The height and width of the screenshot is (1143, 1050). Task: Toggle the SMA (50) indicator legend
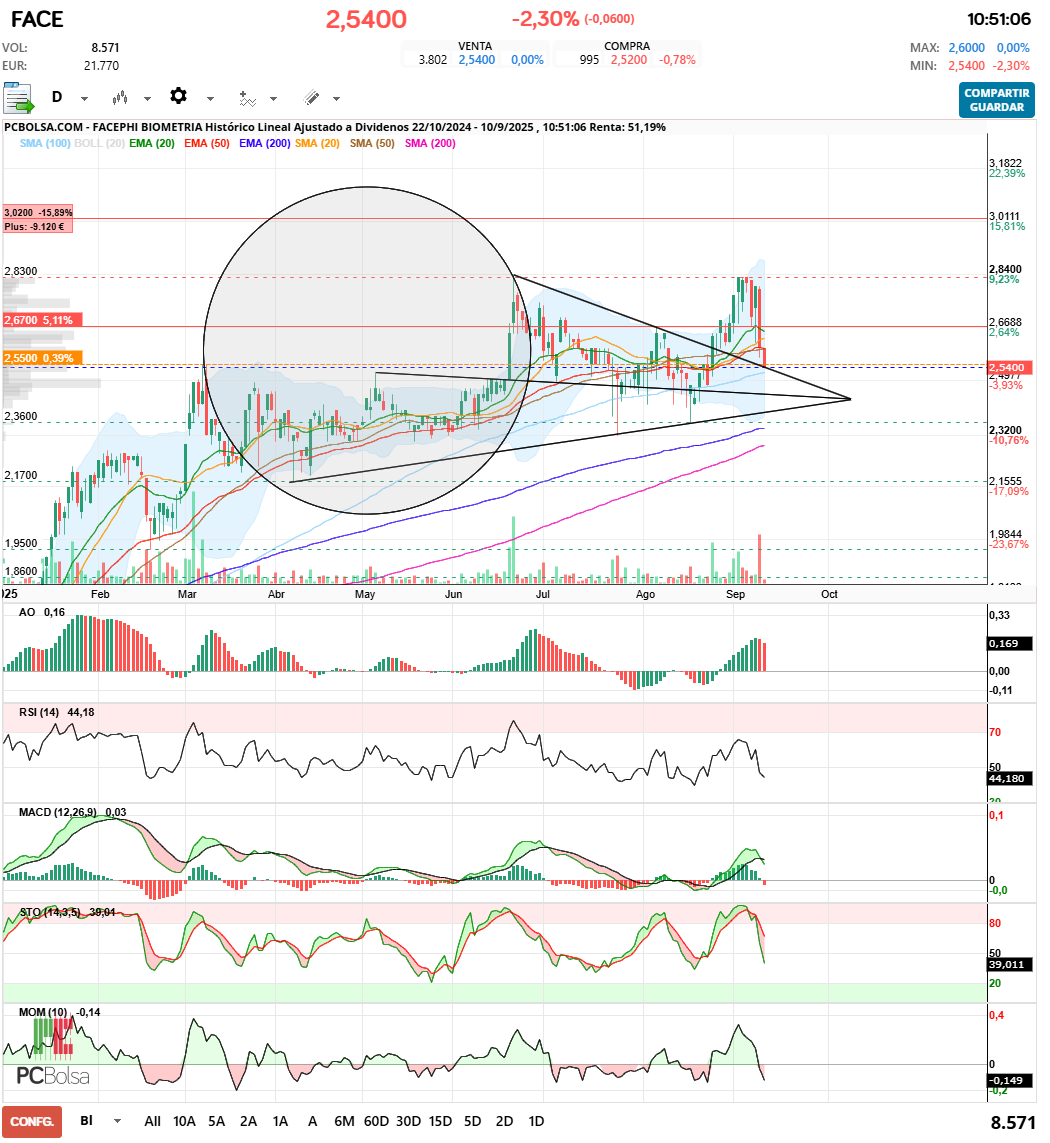[x=372, y=143]
